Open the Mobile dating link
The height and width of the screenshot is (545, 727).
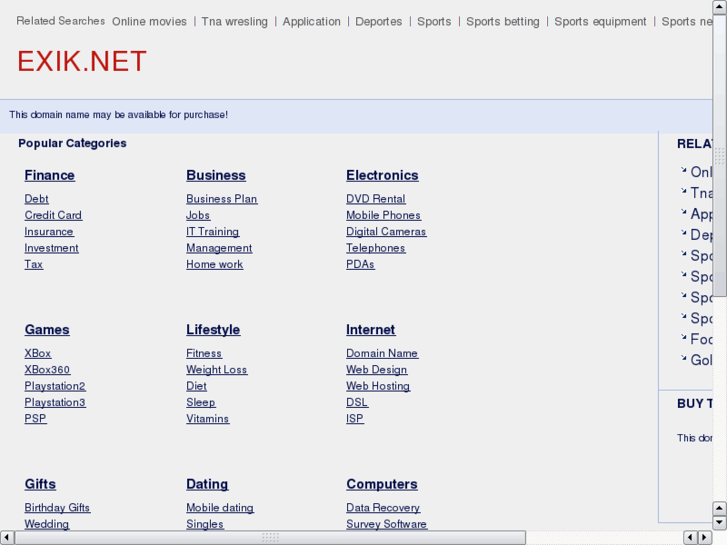tap(220, 508)
